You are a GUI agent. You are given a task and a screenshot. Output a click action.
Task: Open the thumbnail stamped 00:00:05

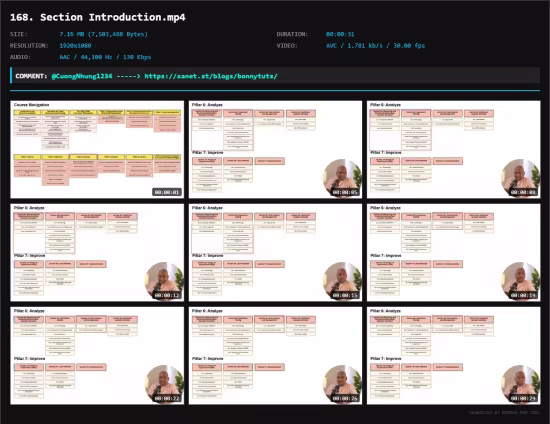(x=275, y=149)
